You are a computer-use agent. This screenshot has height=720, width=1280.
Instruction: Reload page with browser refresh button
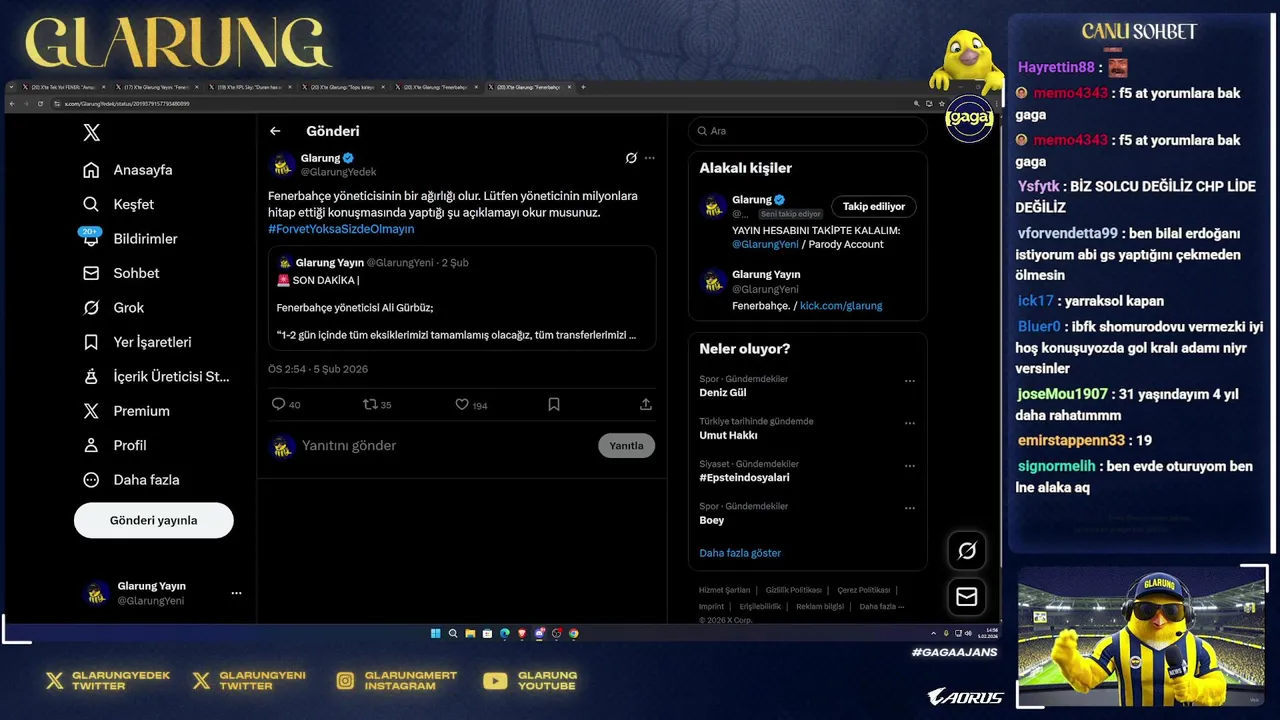tap(41, 103)
